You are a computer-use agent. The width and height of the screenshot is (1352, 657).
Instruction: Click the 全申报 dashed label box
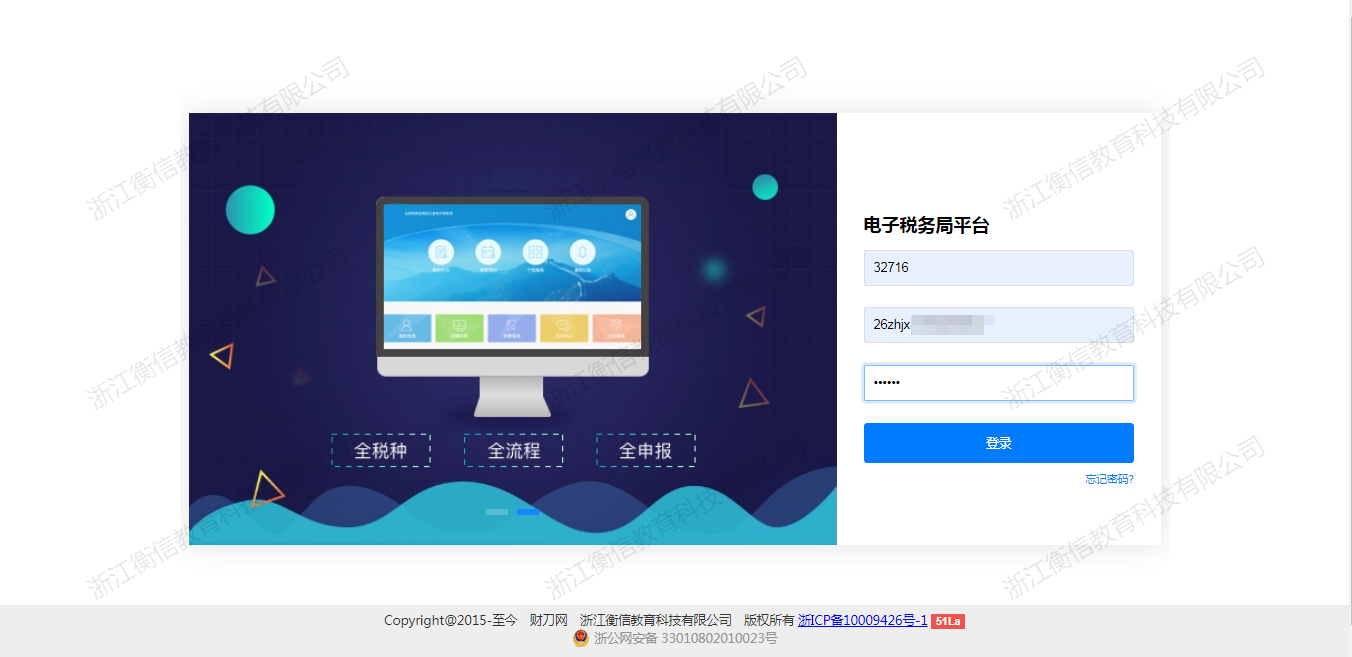646,450
